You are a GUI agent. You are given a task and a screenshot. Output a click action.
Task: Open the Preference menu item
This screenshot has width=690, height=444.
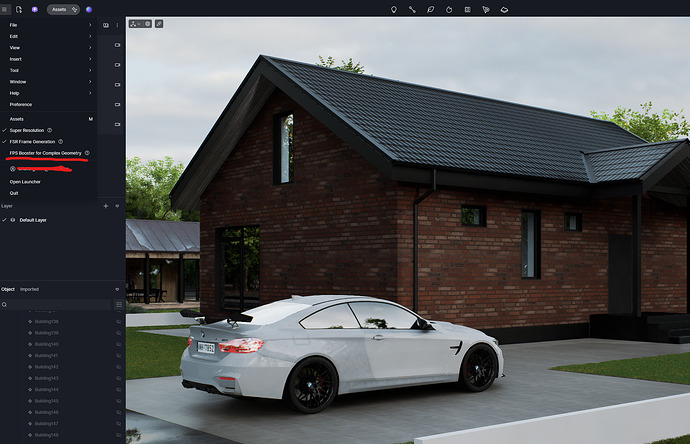[21, 104]
